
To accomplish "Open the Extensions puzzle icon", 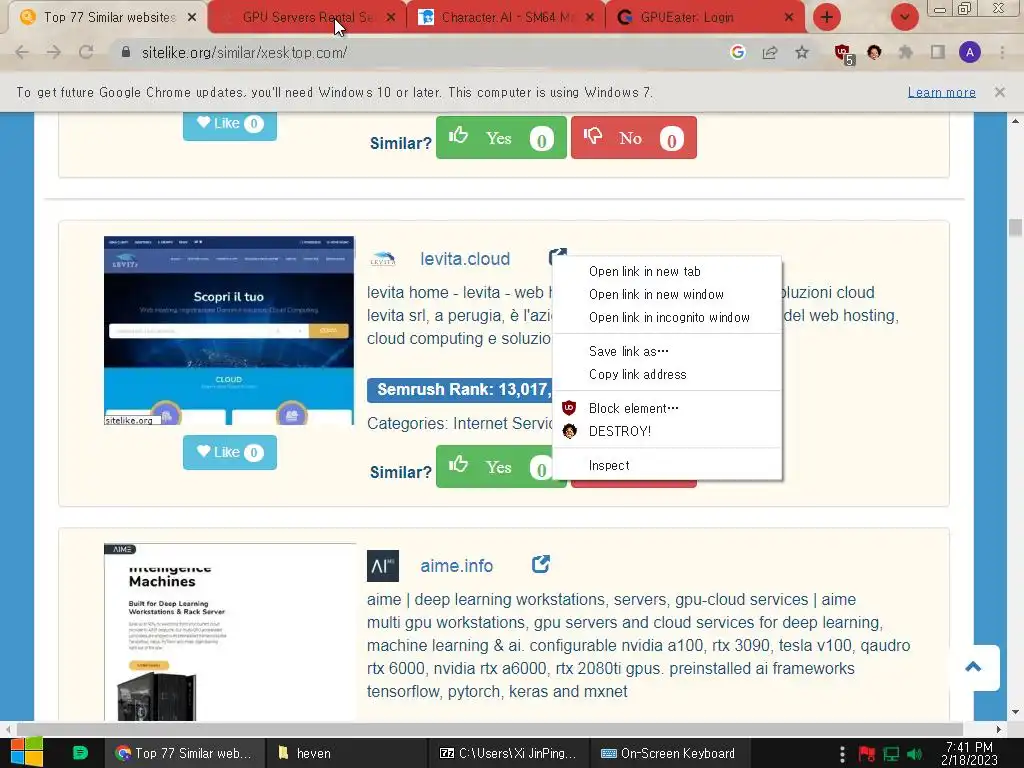I will (x=906, y=52).
